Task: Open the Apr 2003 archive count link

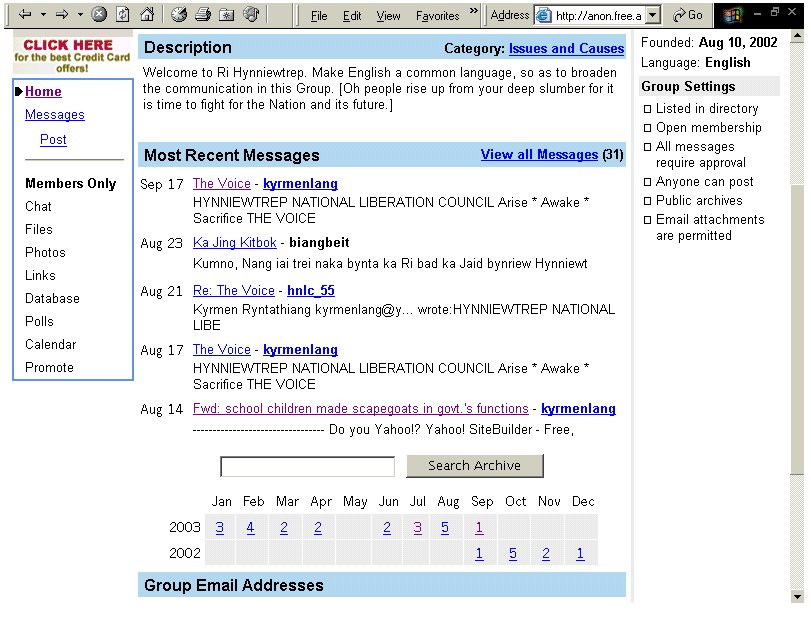Action: [318, 527]
